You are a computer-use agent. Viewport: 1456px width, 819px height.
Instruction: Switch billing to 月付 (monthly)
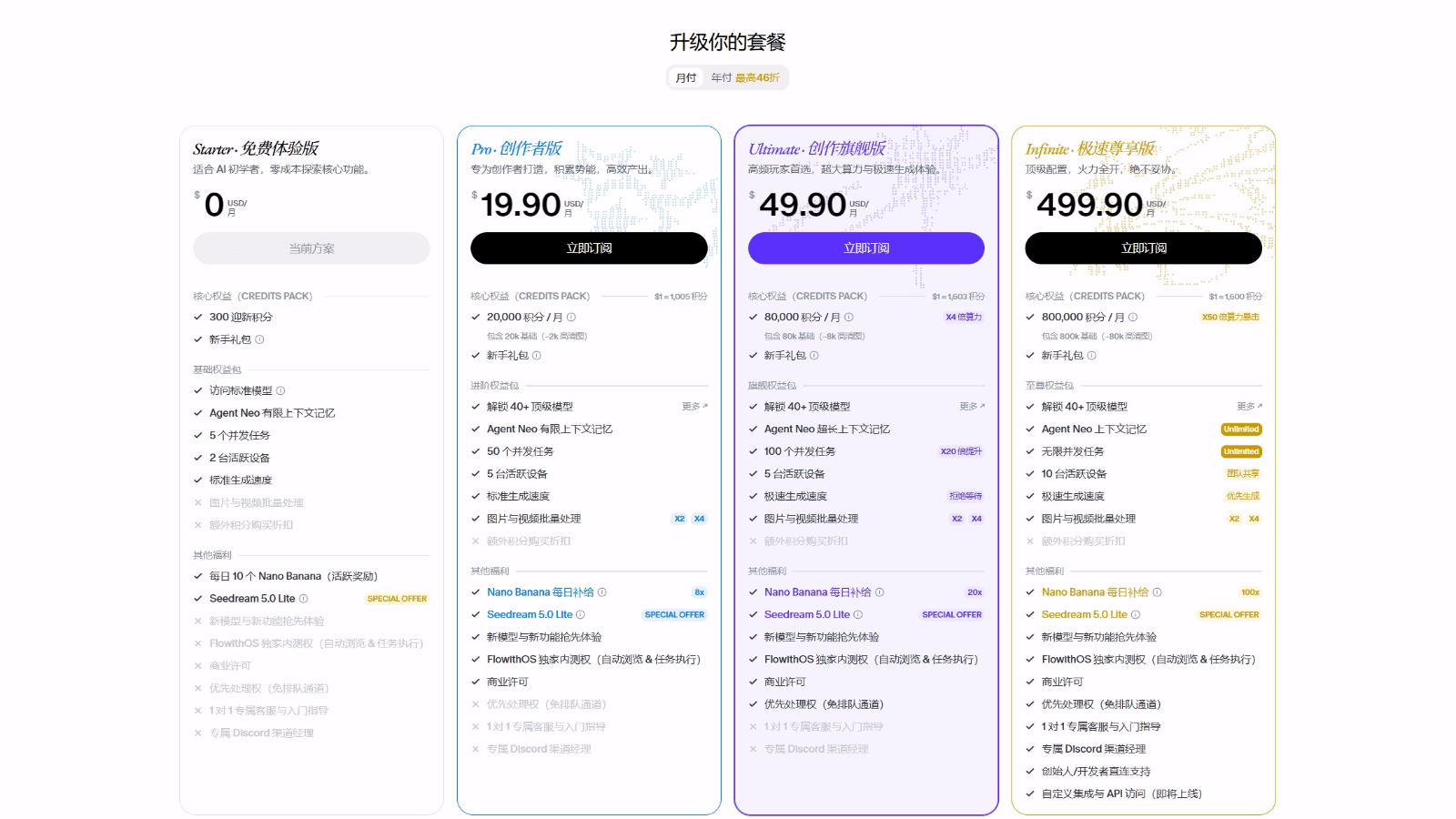coord(686,78)
